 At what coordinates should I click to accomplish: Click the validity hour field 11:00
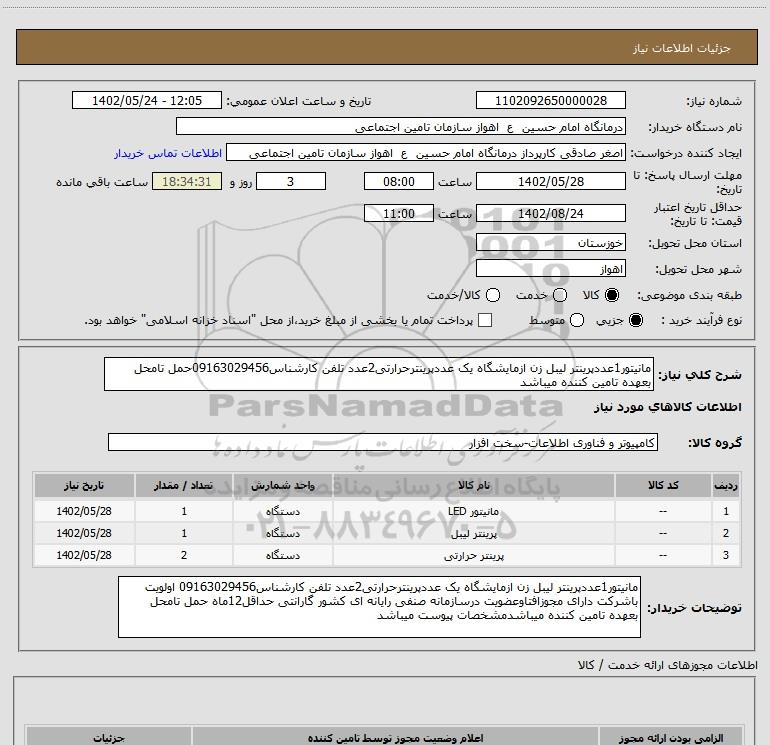click(399, 214)
